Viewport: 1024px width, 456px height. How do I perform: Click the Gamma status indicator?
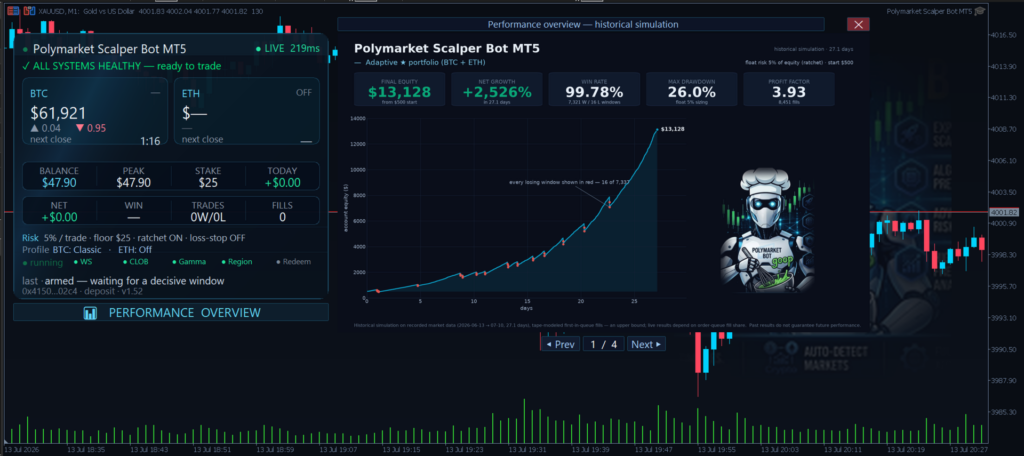(x=189, y=261)
